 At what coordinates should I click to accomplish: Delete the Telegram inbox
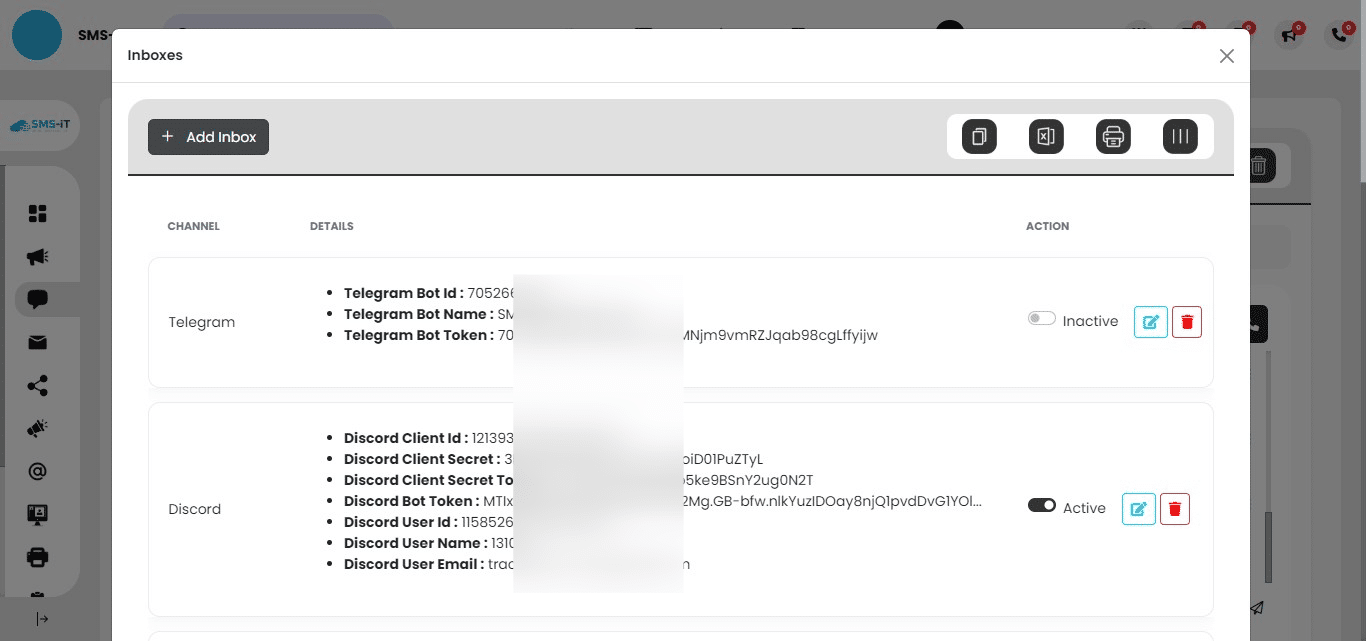pos(1187,321)
